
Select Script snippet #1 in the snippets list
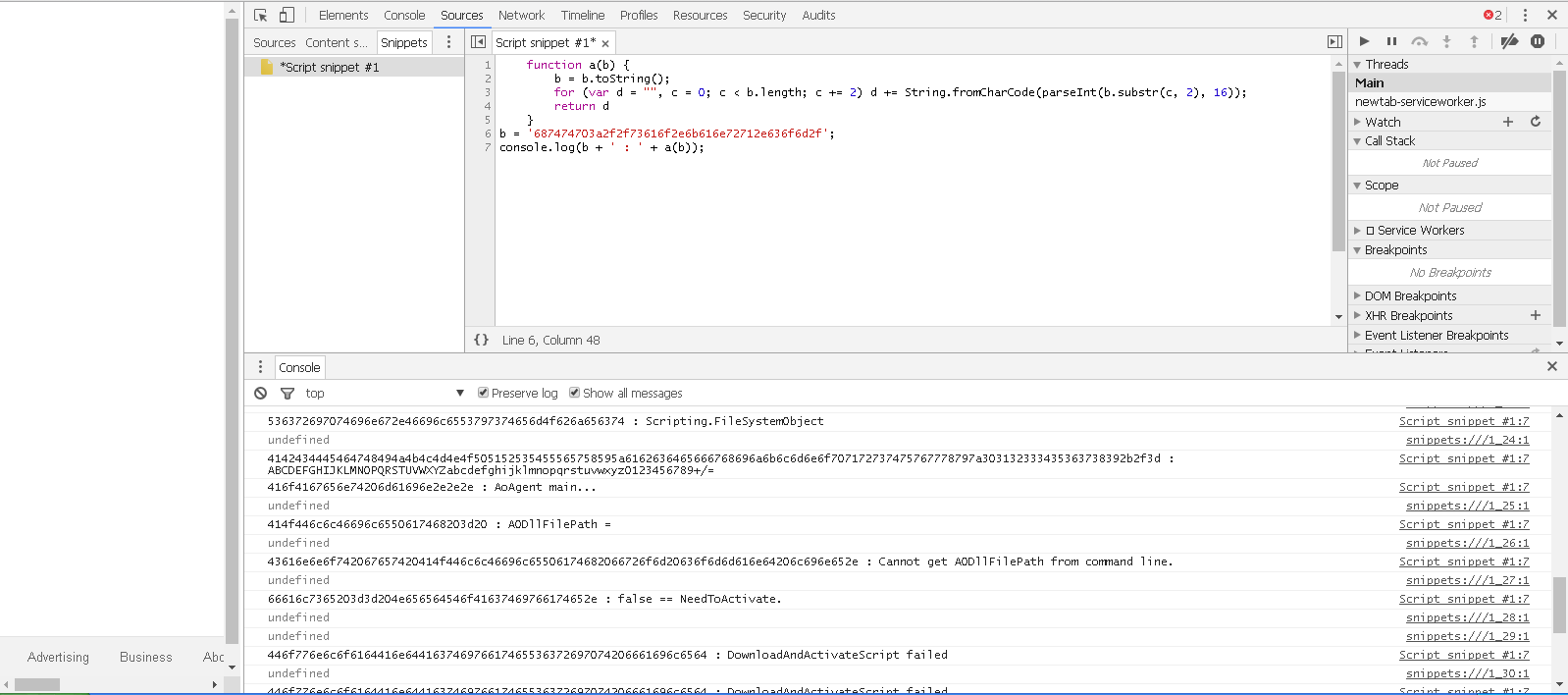click(x=329, y=67)
